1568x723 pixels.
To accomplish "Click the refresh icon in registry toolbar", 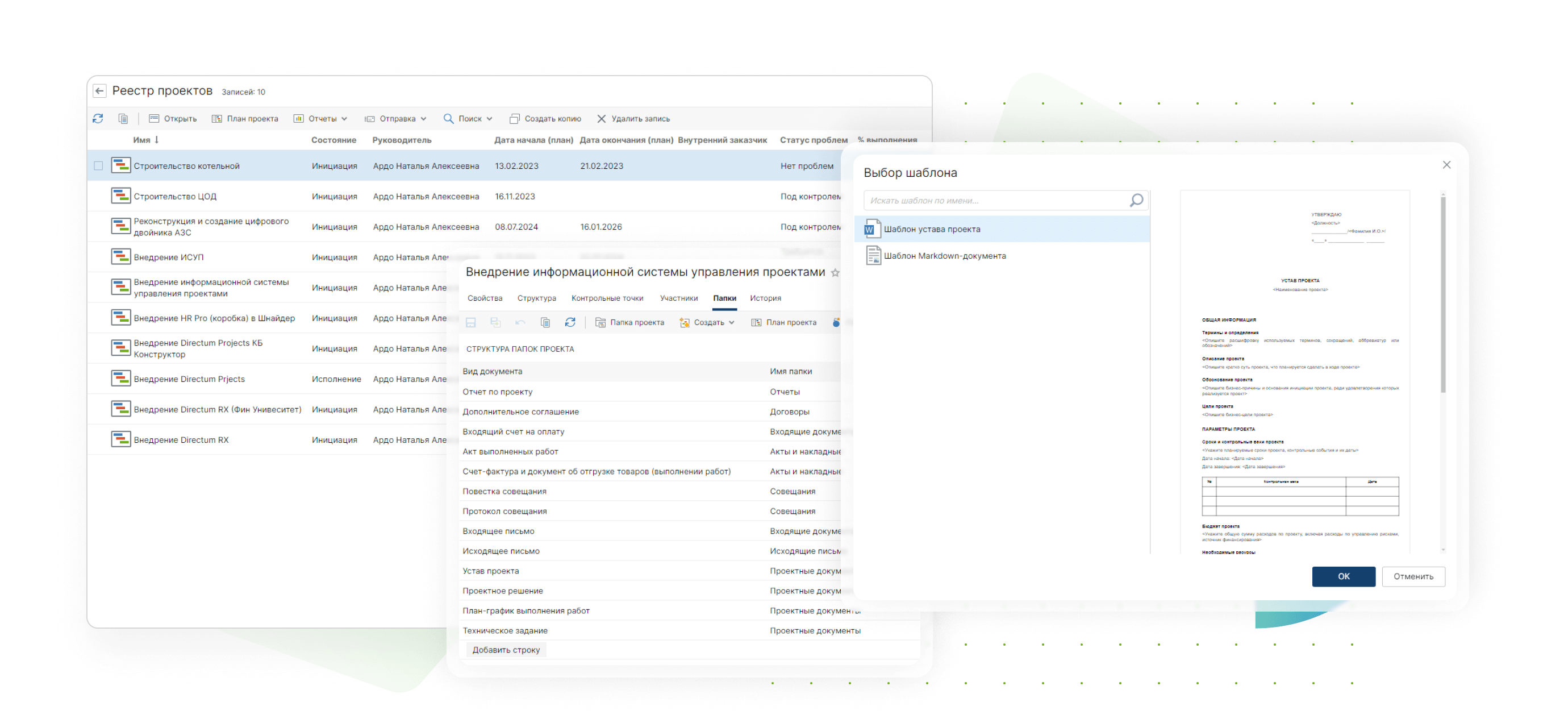I will tap(98, 118).
